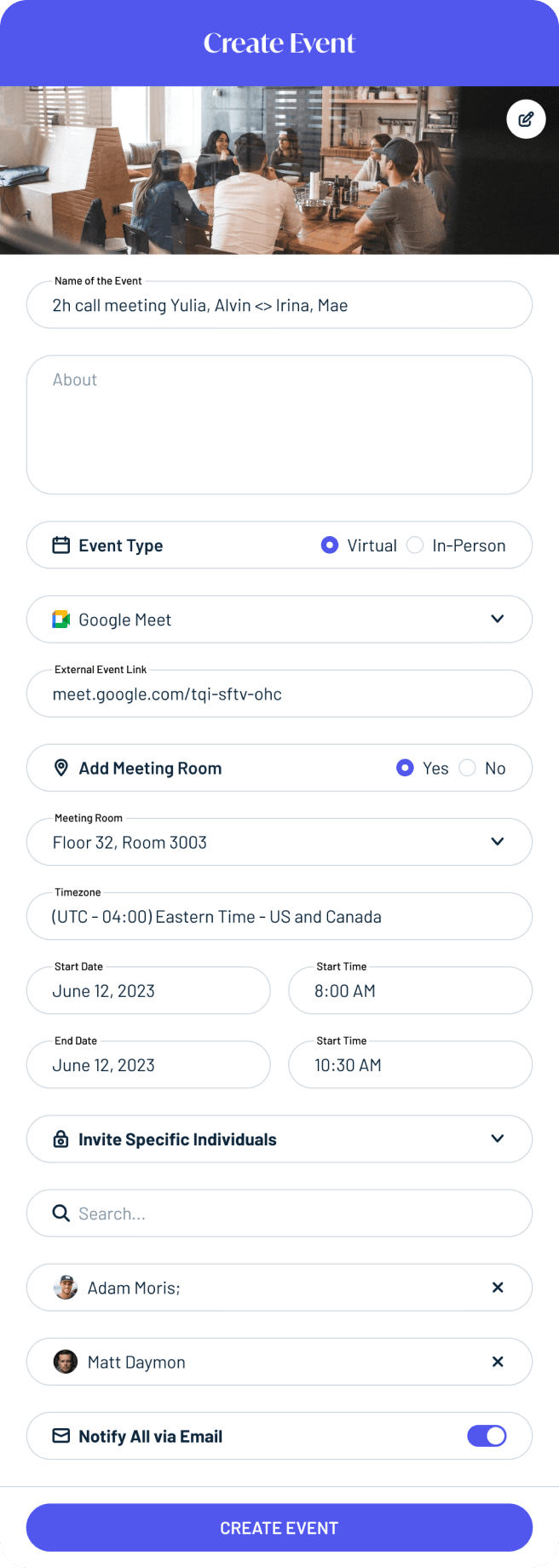Remove Adam Moris from invitees
Screen dimensions: 559x1568
coord(498,1288)
